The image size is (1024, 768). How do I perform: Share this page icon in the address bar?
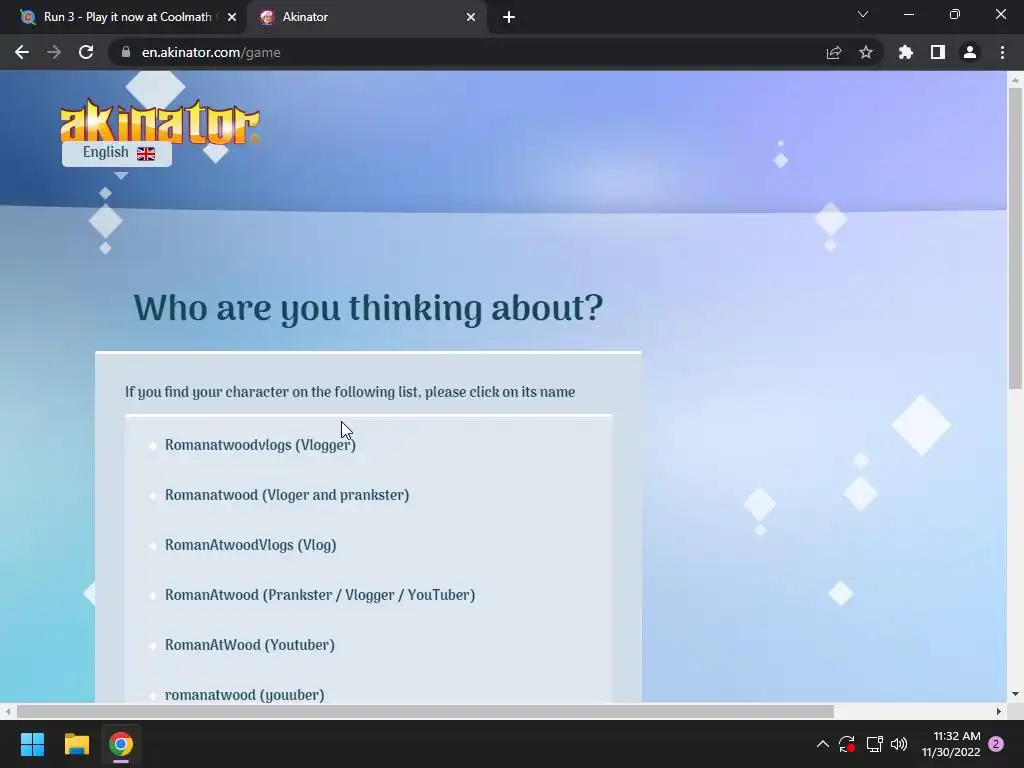pos(834,52)
